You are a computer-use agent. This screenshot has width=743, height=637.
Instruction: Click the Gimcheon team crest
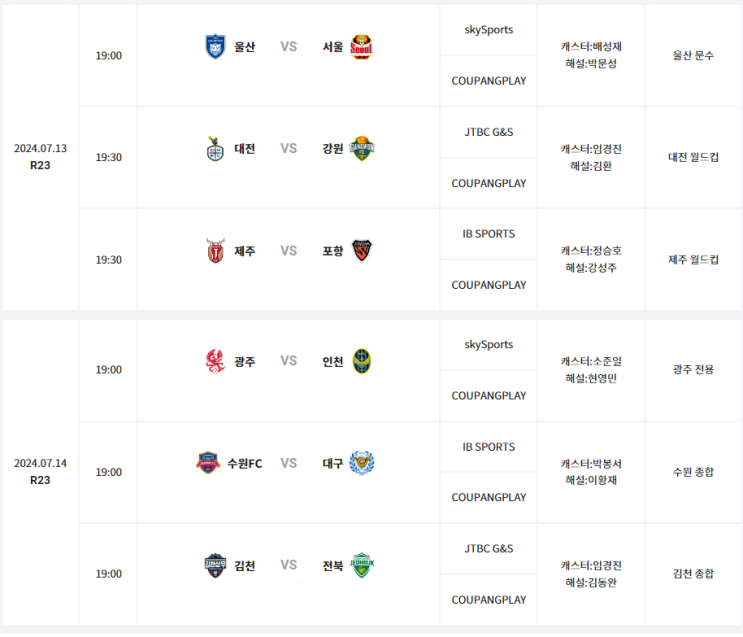[214, 565]
